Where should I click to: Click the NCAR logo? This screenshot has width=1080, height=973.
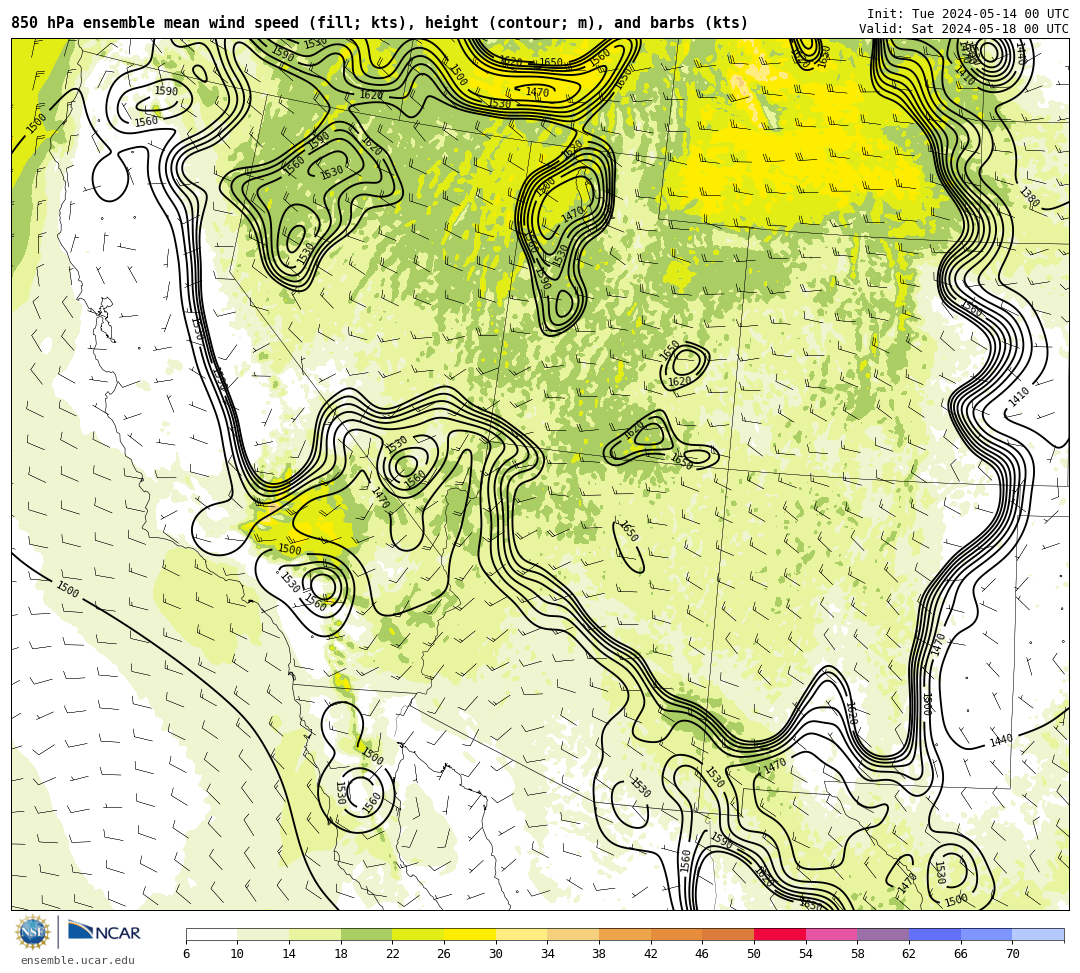[x=104, y=932]
